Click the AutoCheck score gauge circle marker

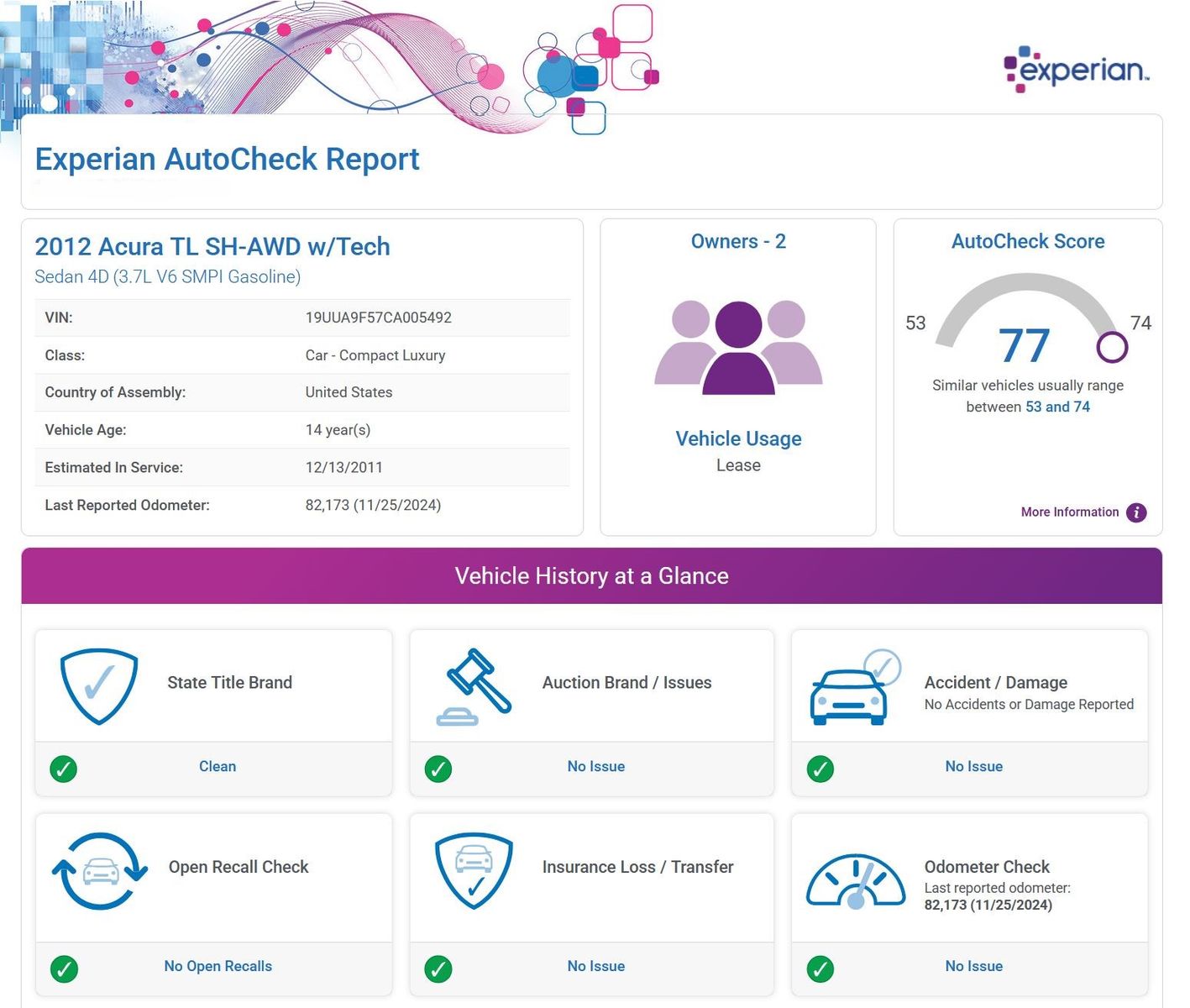coord(1112,346)
